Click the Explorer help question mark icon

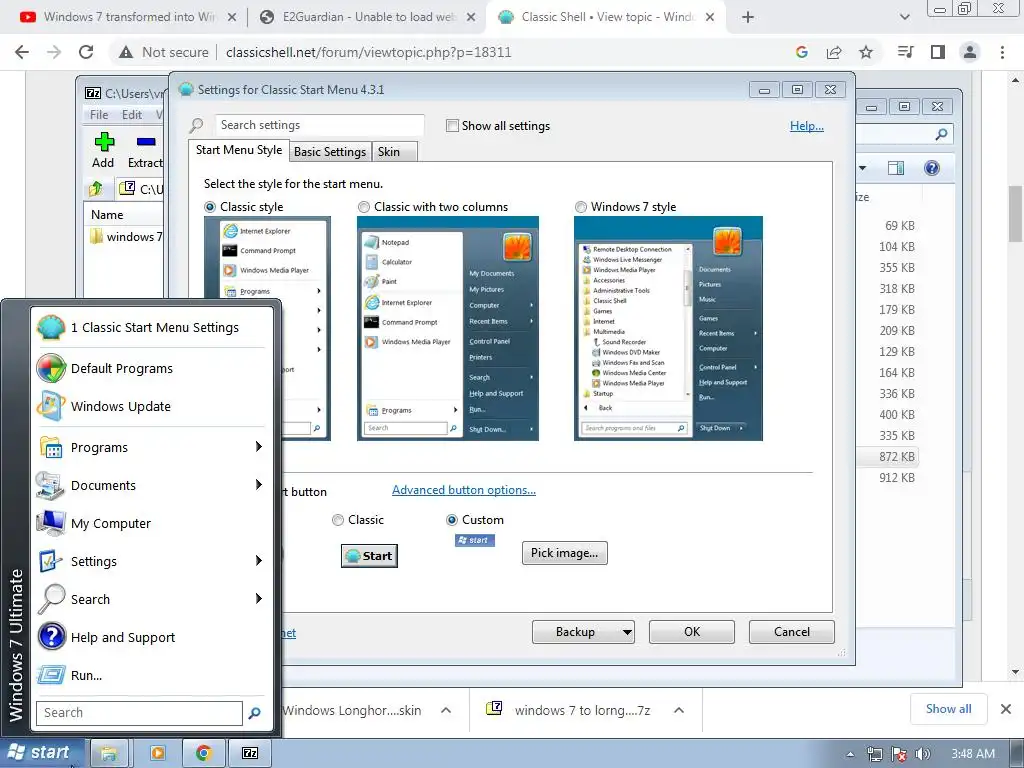coord(932,168)
